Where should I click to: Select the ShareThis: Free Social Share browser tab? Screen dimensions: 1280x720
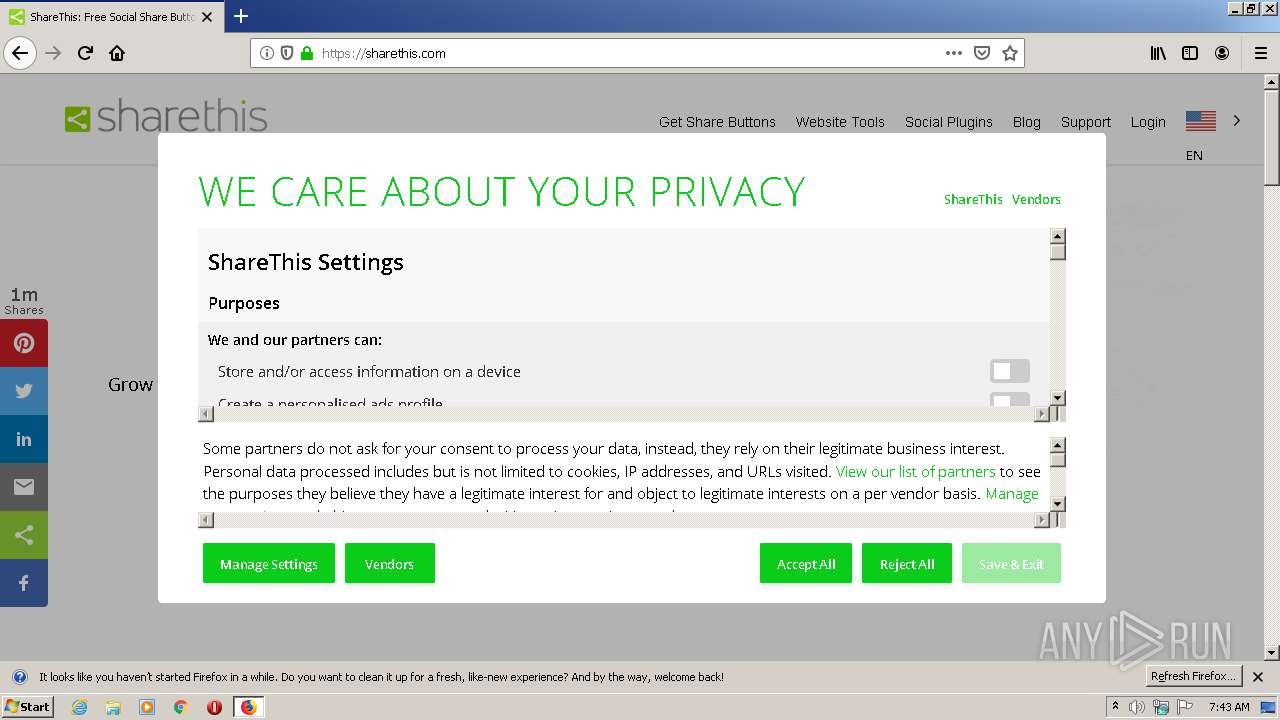110,17
